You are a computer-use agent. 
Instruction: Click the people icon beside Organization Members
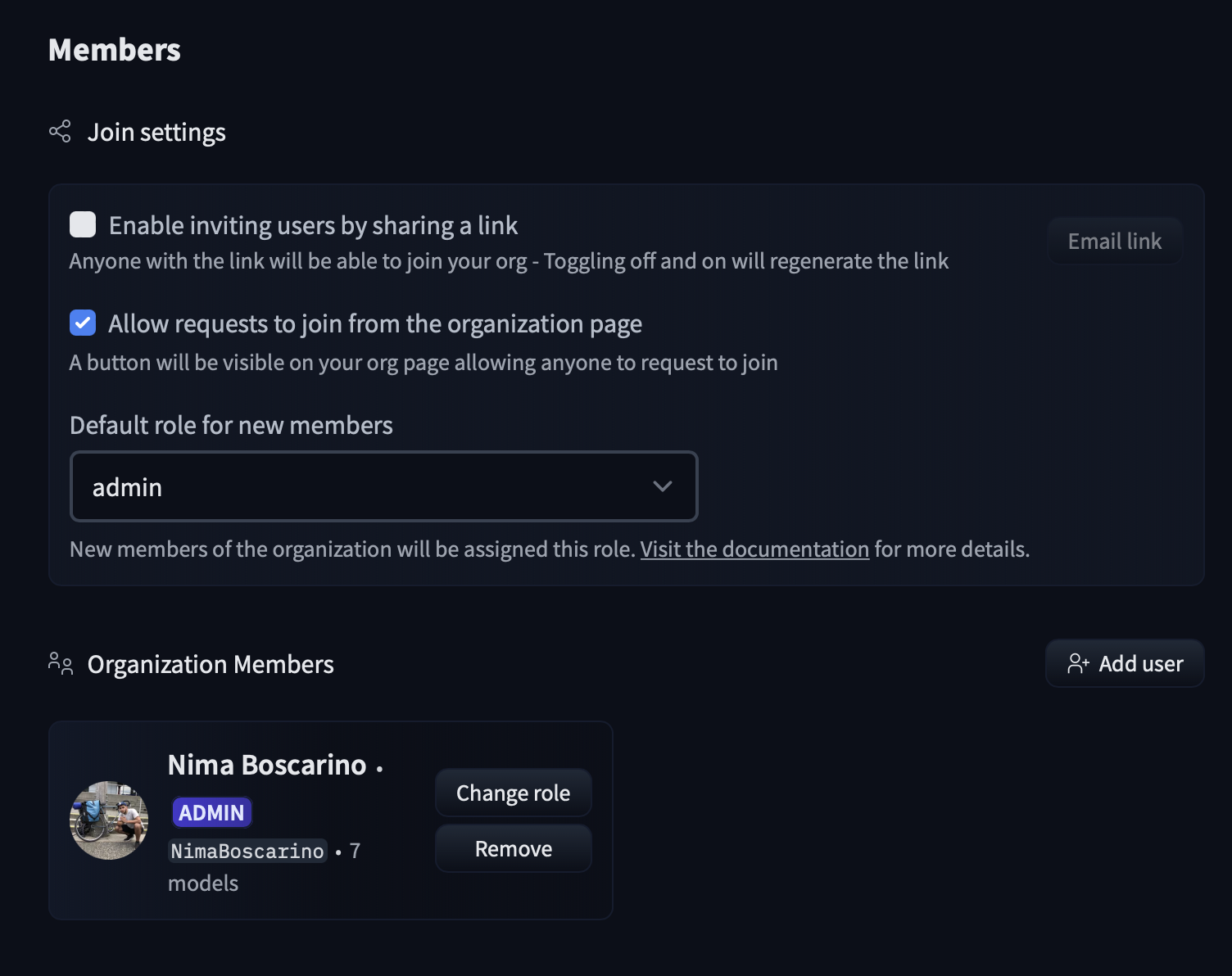click(61, 663)
